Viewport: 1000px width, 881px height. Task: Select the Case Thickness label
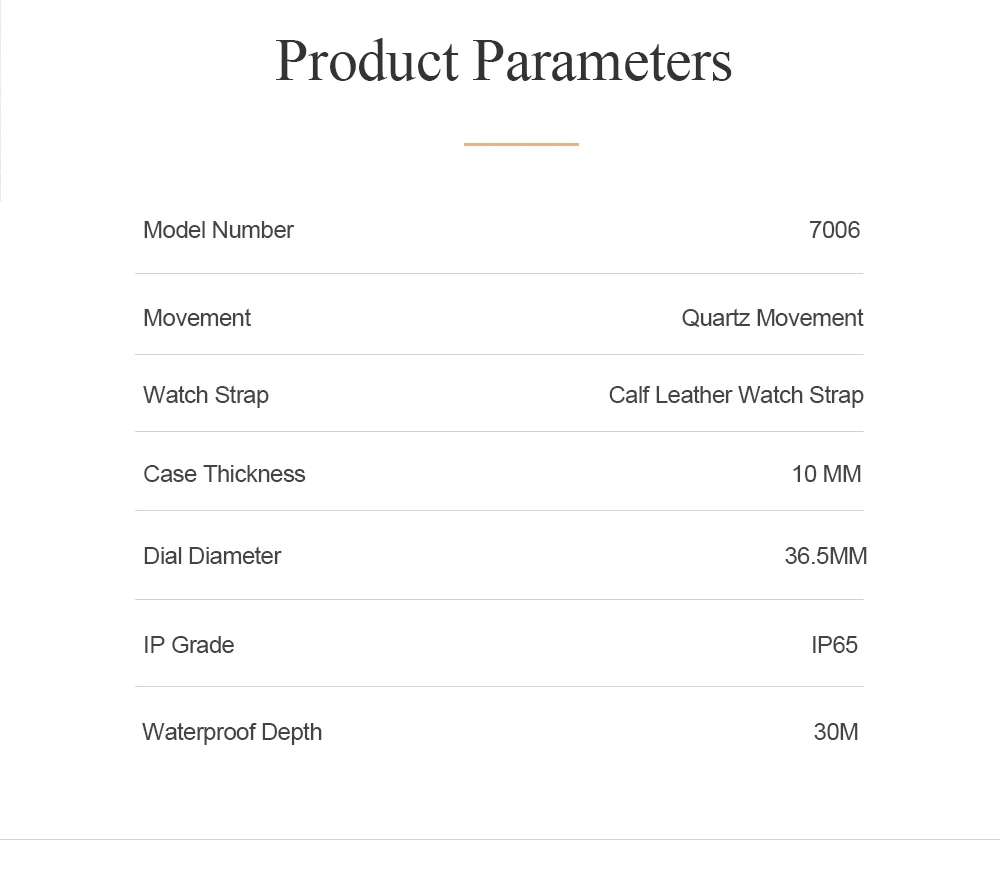point(224,474)
